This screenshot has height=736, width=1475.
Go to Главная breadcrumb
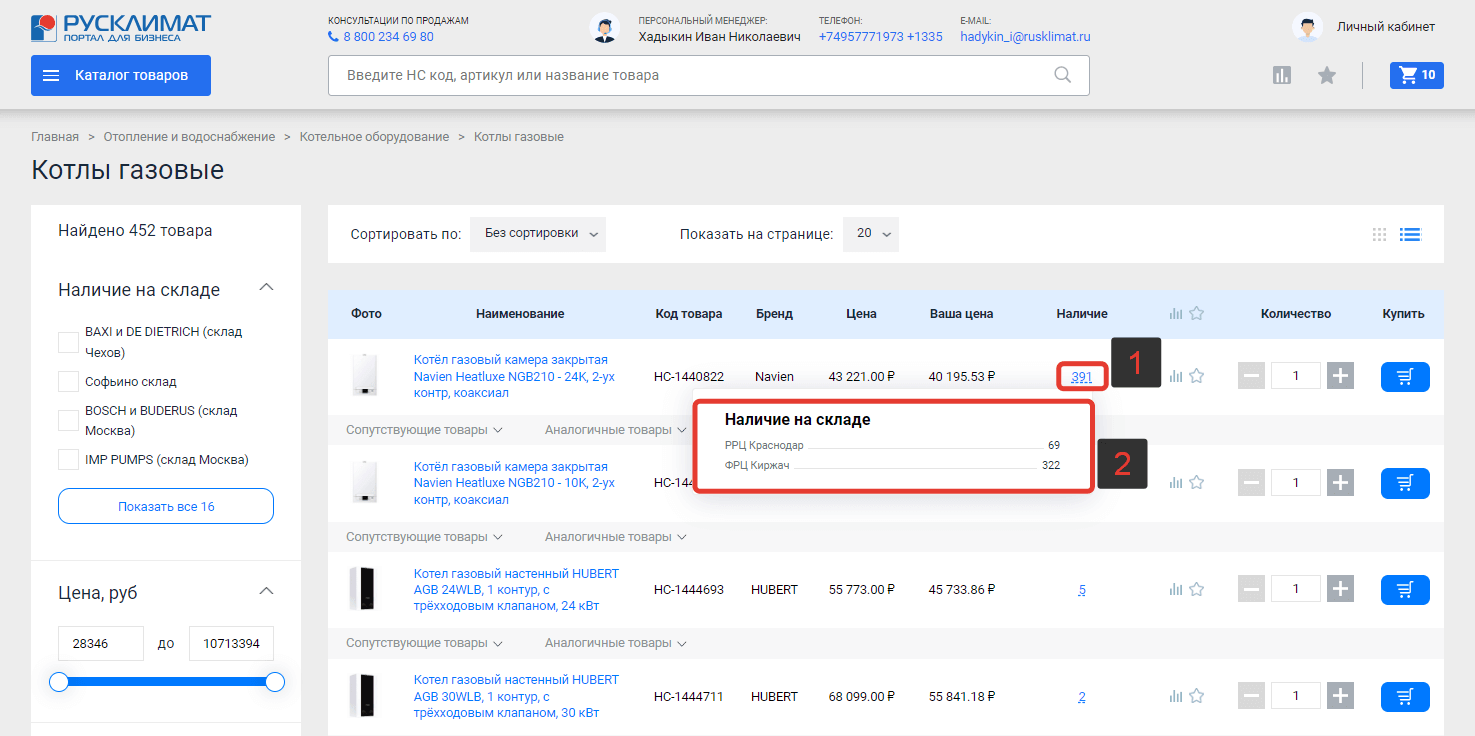55,137
